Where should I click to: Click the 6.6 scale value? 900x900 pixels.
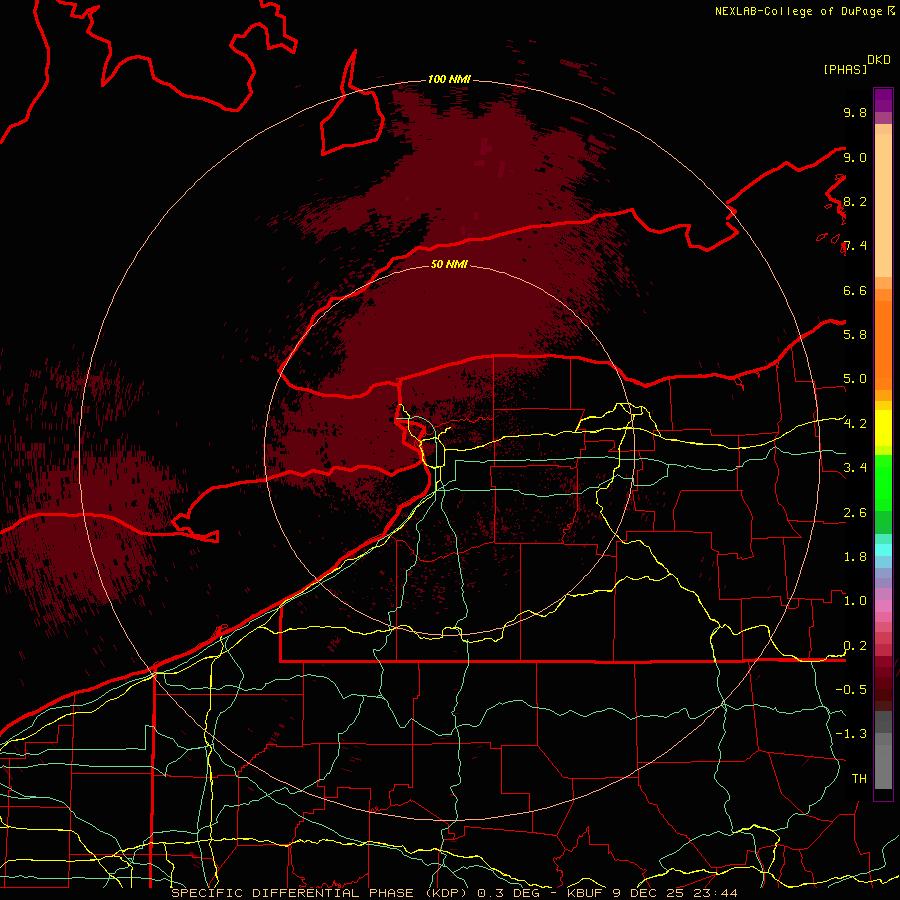point(855,290)
